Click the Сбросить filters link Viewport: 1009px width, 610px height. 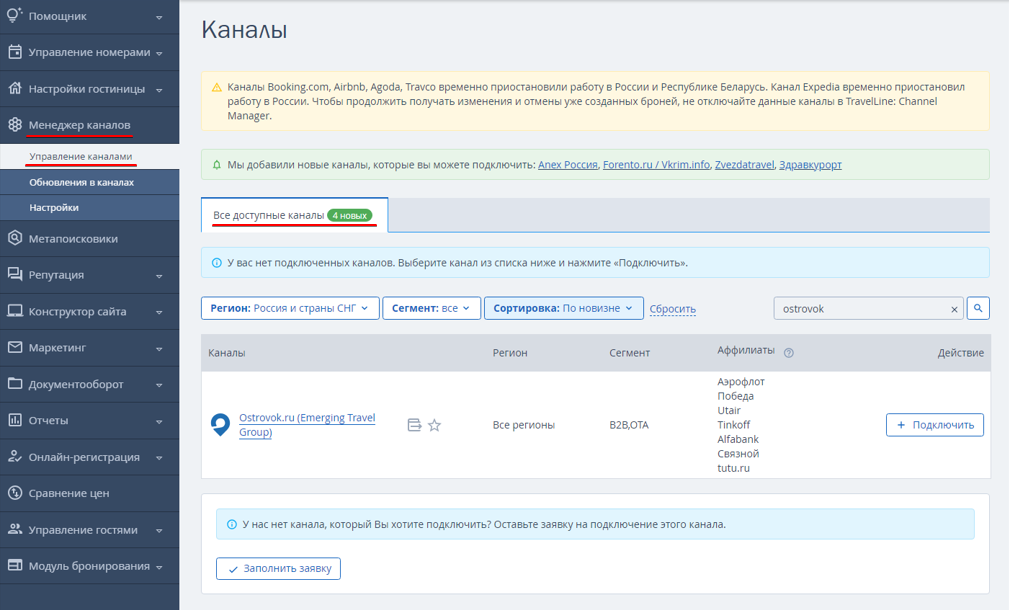coord(672,309)
